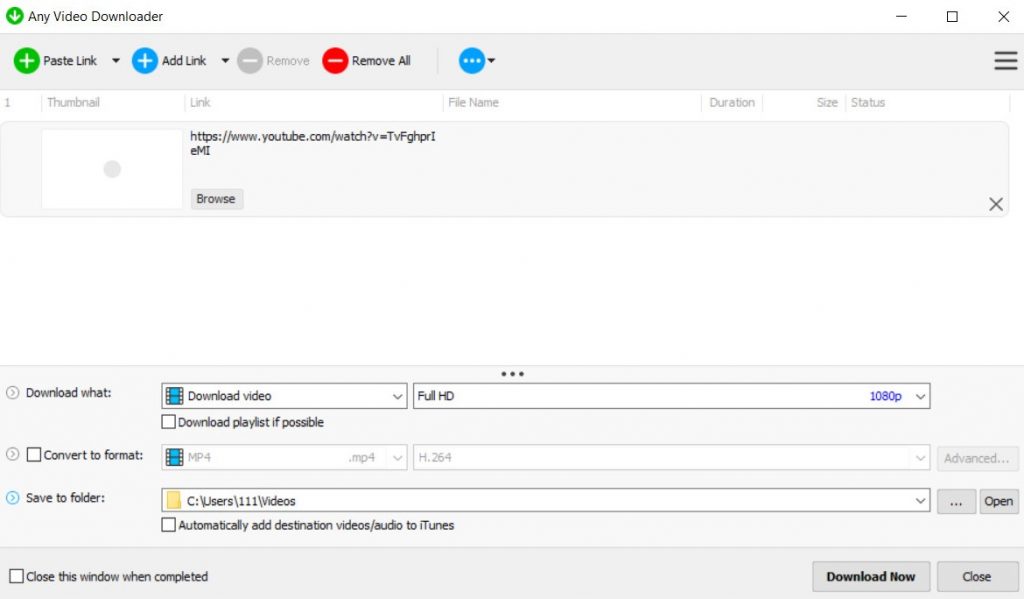The image size is (1024, 599).
Task: Open the save folder path dropdown
Action: point(920,501)
